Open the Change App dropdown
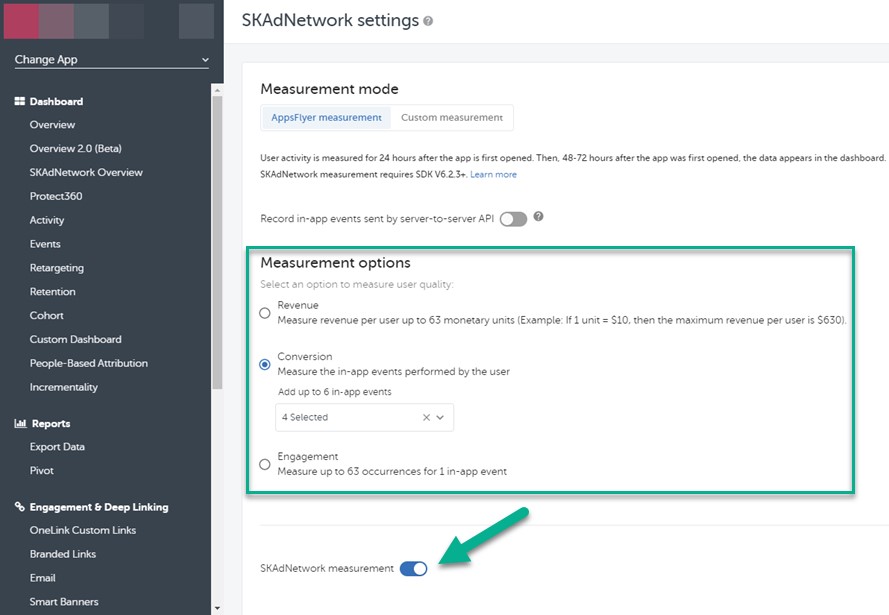This screenshot has width=889, height=615. pos(112,60)
